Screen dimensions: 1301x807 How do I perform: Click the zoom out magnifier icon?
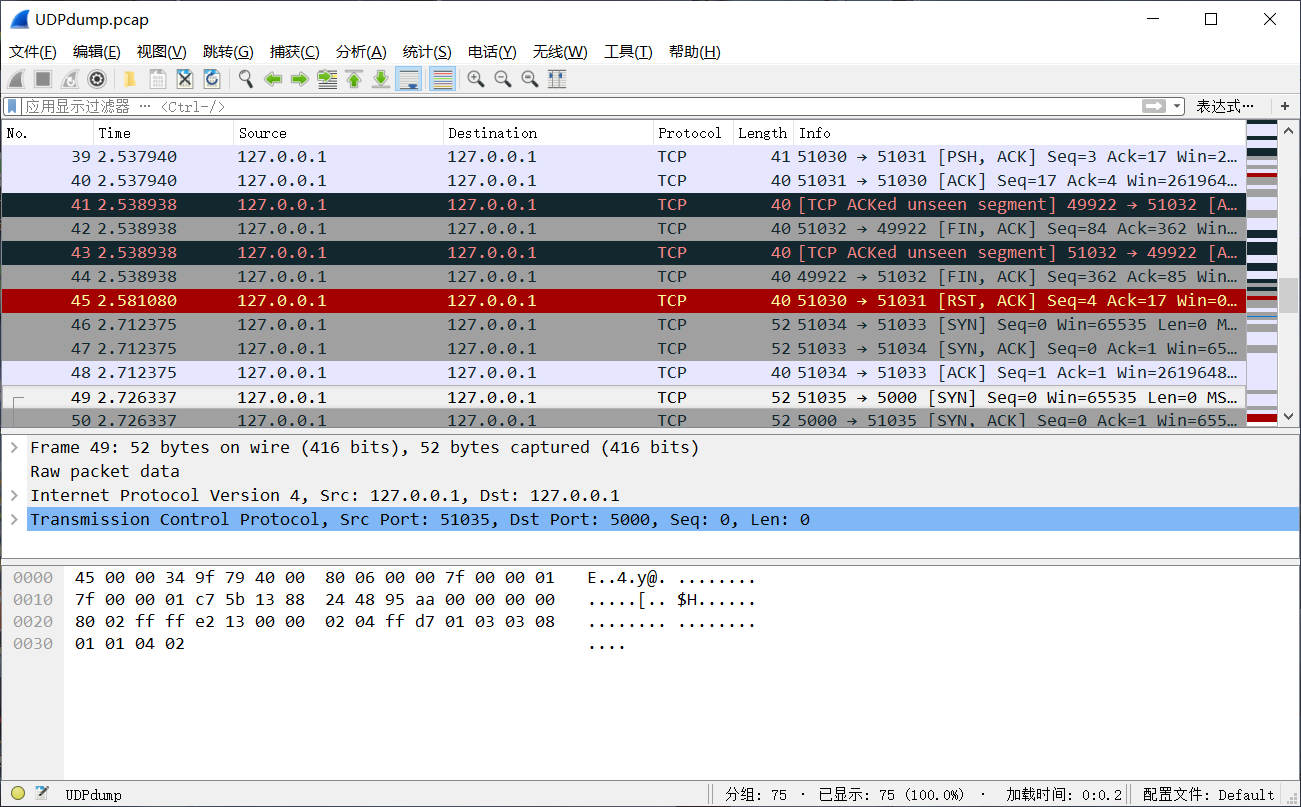[x=503, y=79]
